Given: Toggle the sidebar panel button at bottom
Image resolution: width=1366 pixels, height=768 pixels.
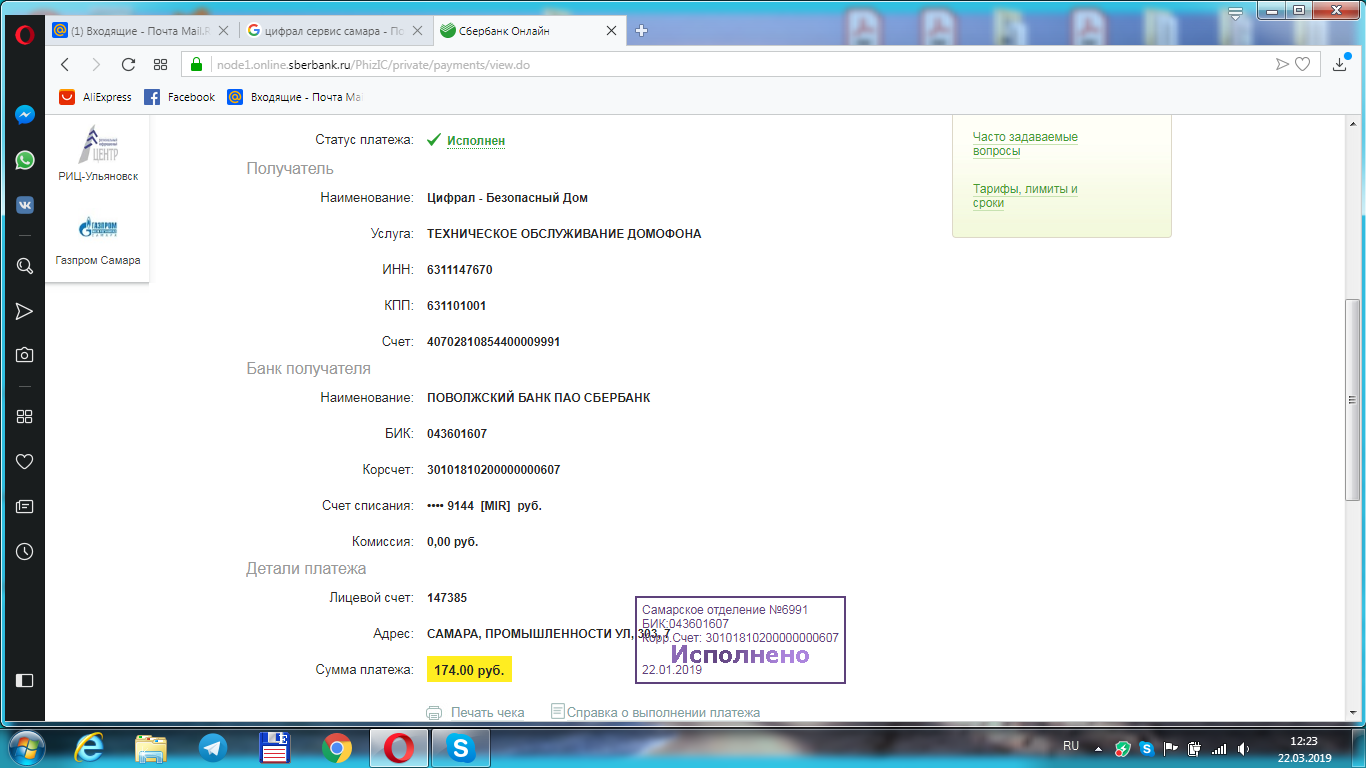Looking at the screenshot, I should (25, 681).
